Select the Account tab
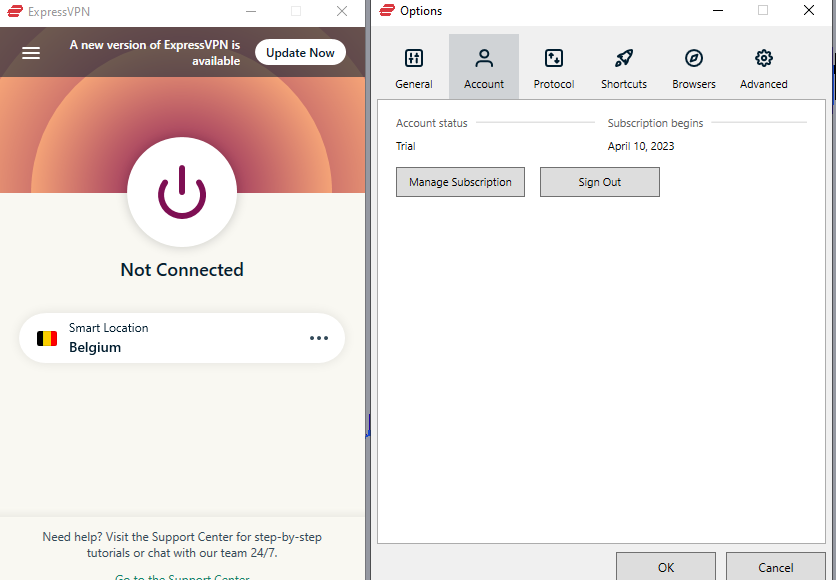This screenshot has height=580, width=836. (484, 67)
